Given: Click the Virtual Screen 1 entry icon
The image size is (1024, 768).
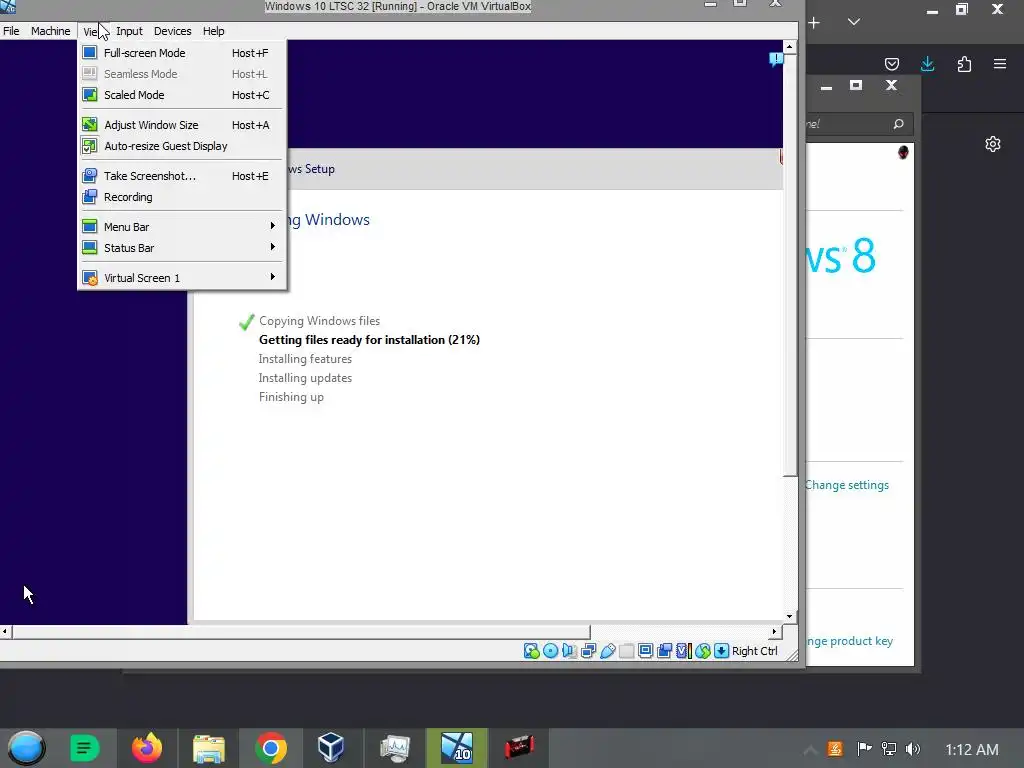Looking at the screenshot, I should tap(90, 278).
